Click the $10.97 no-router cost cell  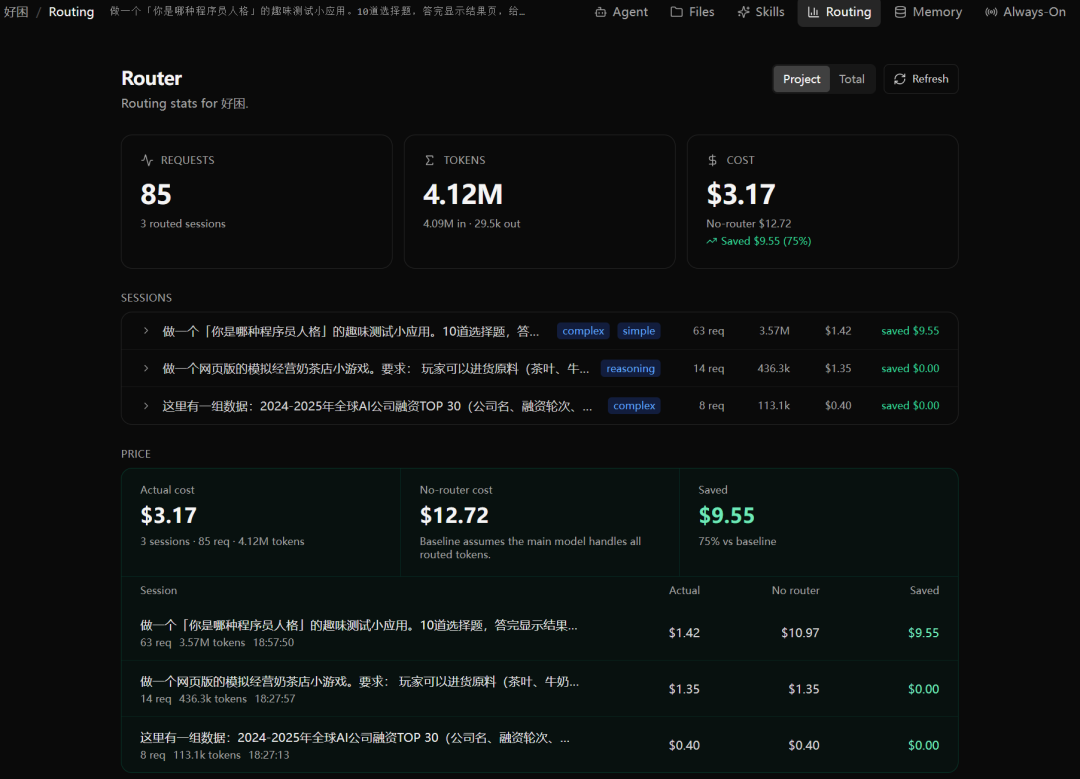800,633
